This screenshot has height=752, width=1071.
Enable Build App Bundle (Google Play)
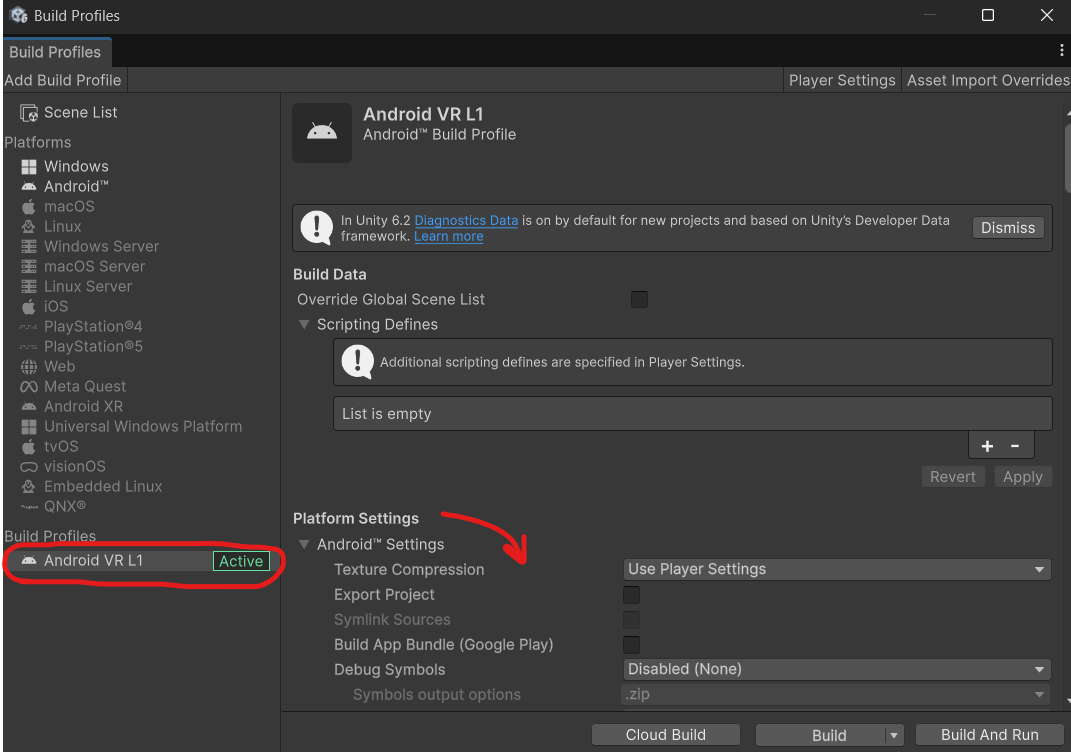pos(631,645)
